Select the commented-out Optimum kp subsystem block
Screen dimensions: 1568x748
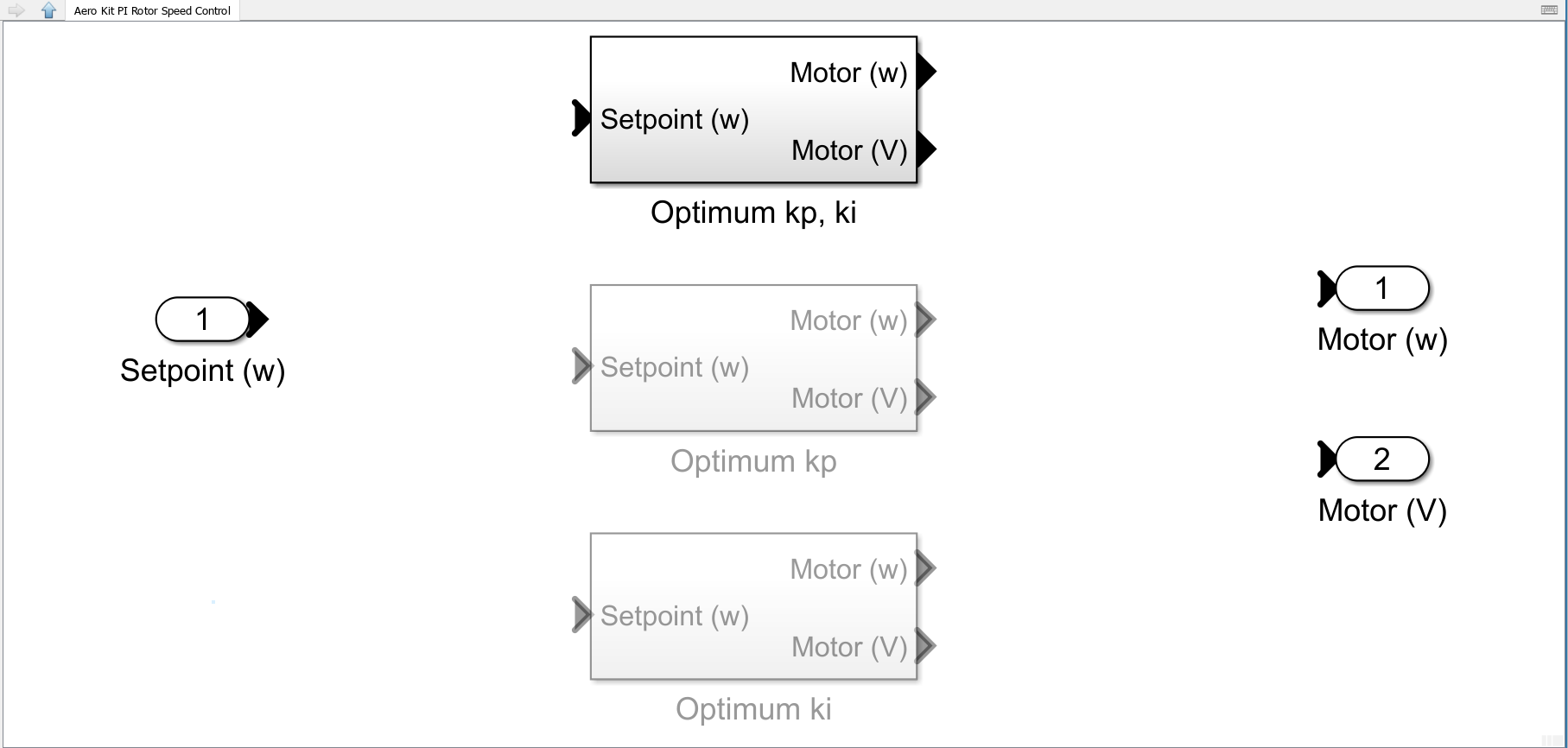pos(752,358)
